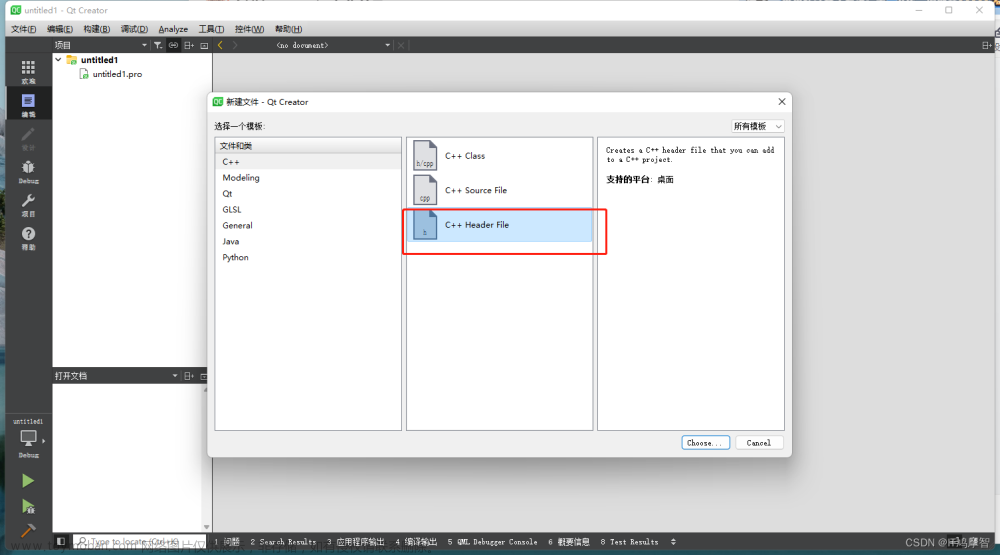Image resolution: width=1000 pixels, height=555 pixels.
Task: Open the Welcome mode in sidebar
Action: 28,71
